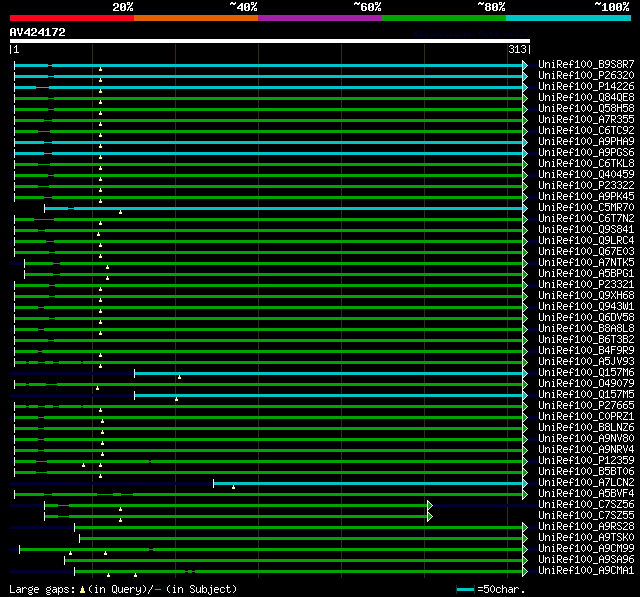Select the UniRef100_A9NRV4 label
The height and width of the screenshot is (597, 640).
point(586,450)
